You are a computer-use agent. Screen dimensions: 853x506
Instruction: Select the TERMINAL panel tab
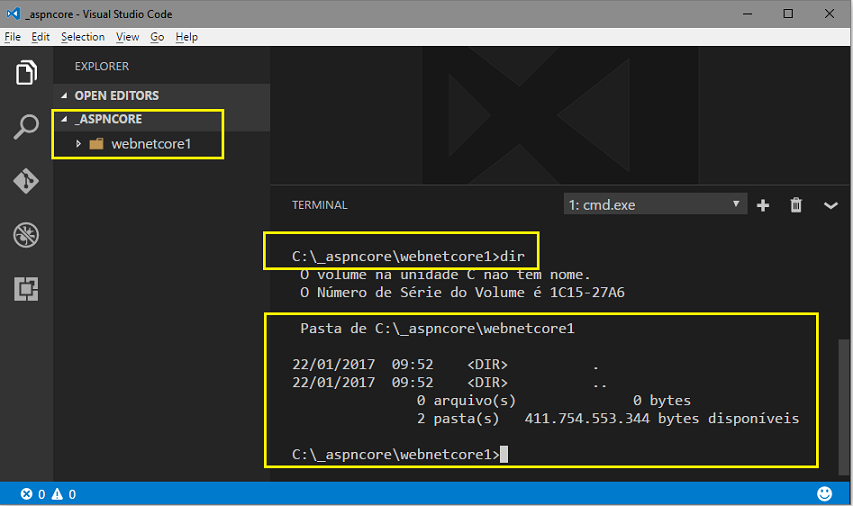point(319,205)
